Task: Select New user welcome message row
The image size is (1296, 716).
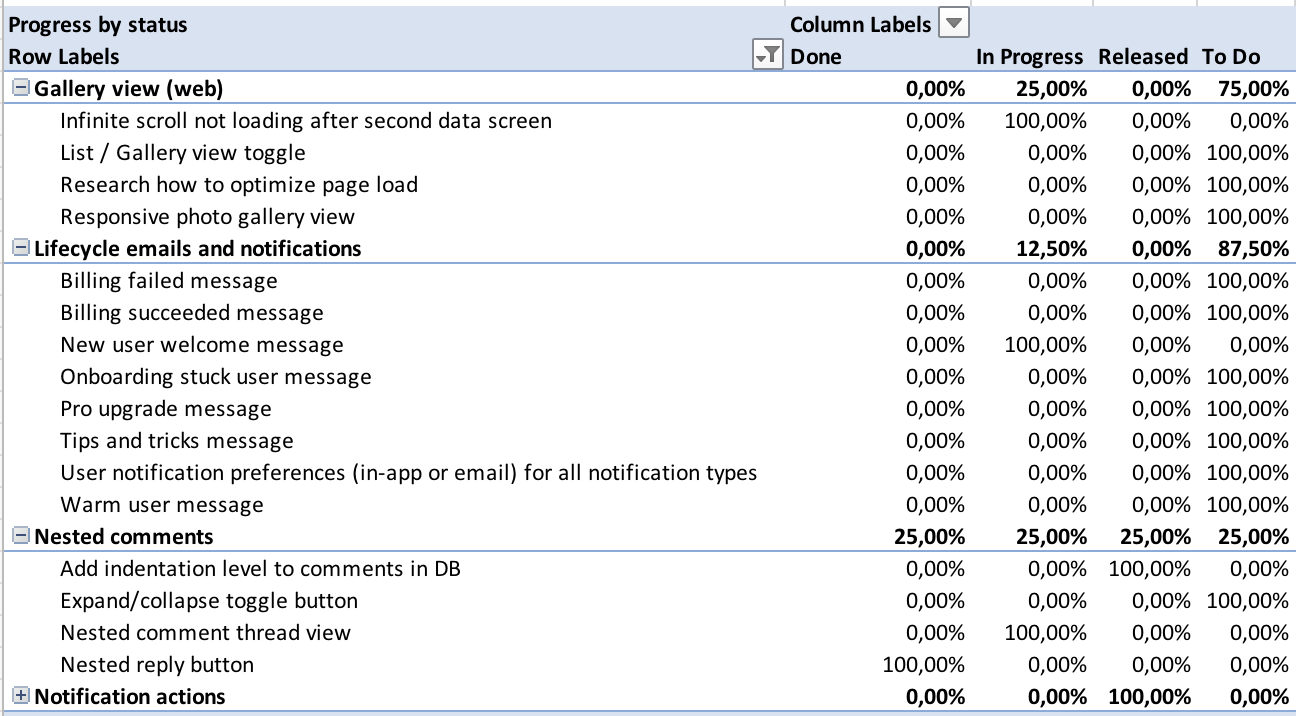Action: pyautogui.click(x=202, y=345)
